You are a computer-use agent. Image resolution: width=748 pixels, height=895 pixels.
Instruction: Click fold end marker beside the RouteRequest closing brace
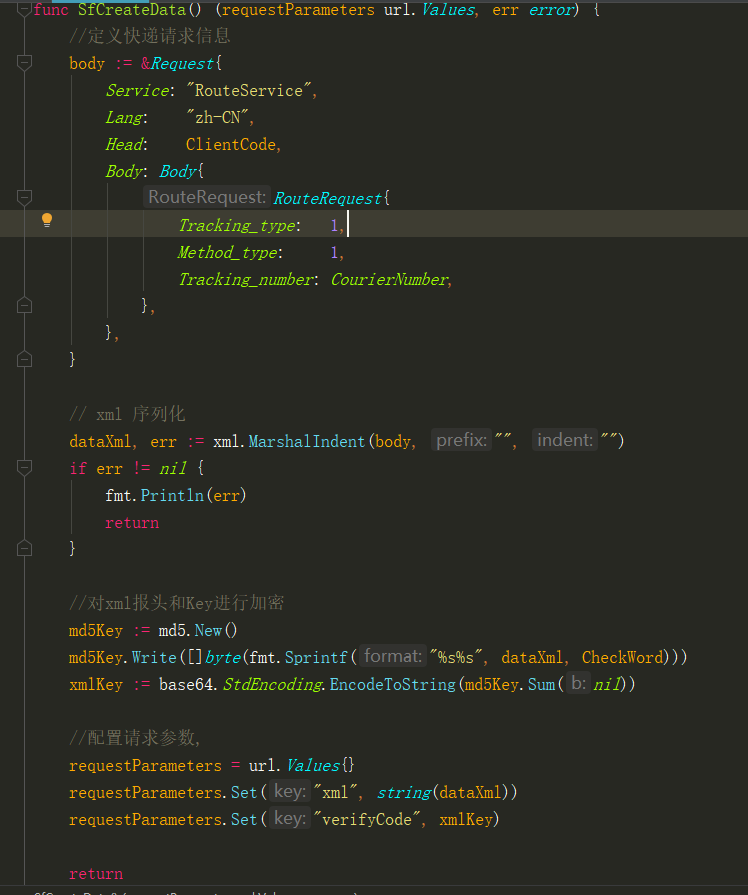tap(24, 306)
